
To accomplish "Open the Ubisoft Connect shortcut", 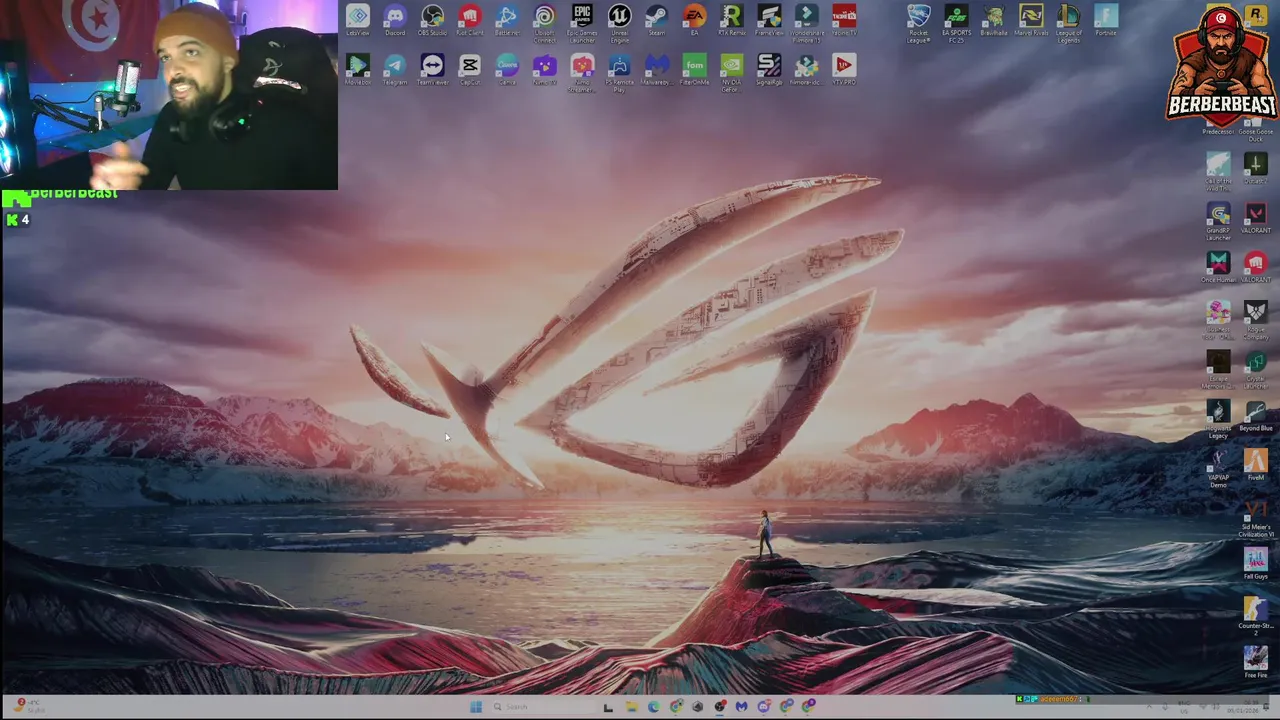I will click(x=544, y=22).
